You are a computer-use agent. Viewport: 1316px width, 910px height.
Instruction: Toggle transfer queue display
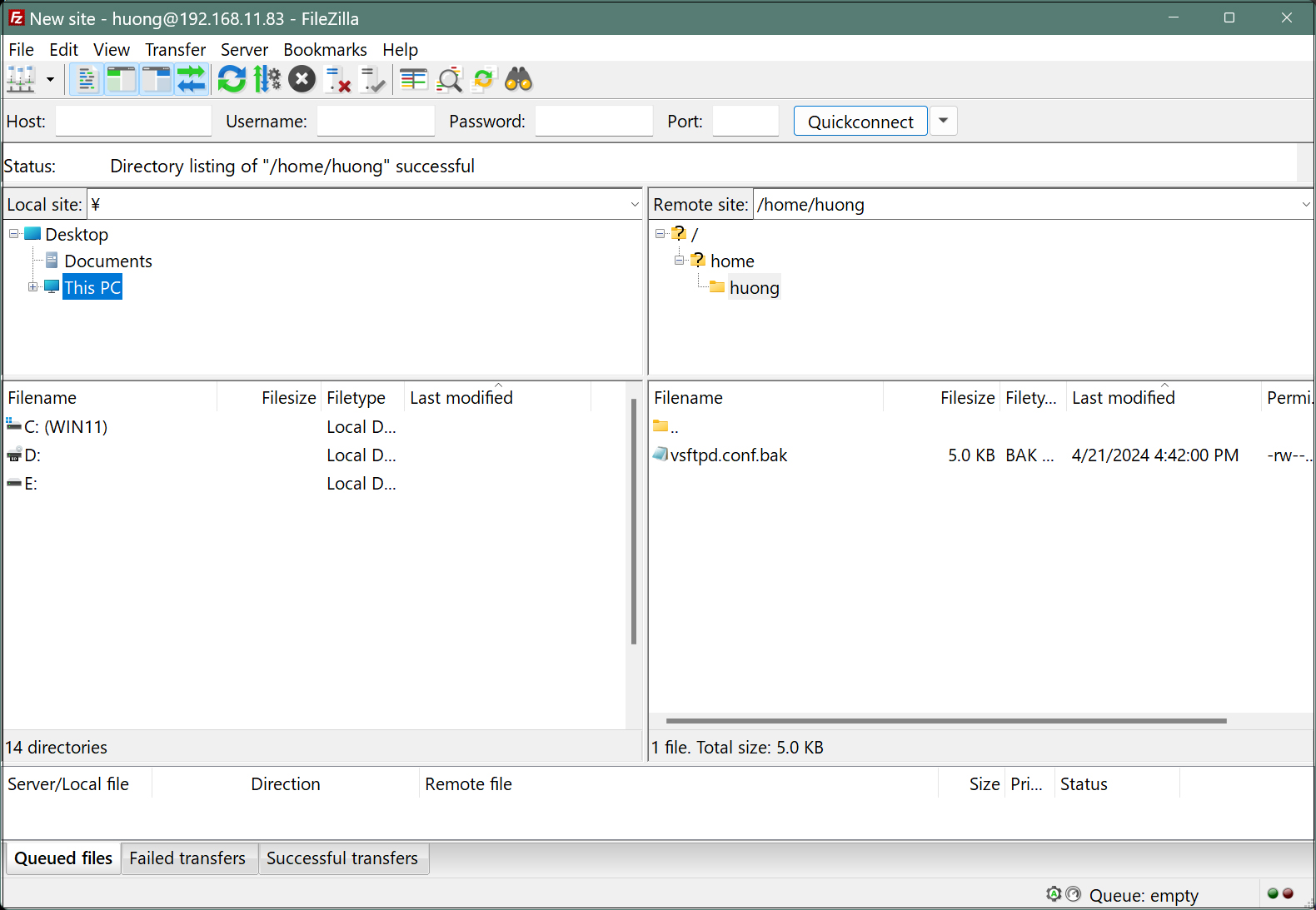coord(191,80)
